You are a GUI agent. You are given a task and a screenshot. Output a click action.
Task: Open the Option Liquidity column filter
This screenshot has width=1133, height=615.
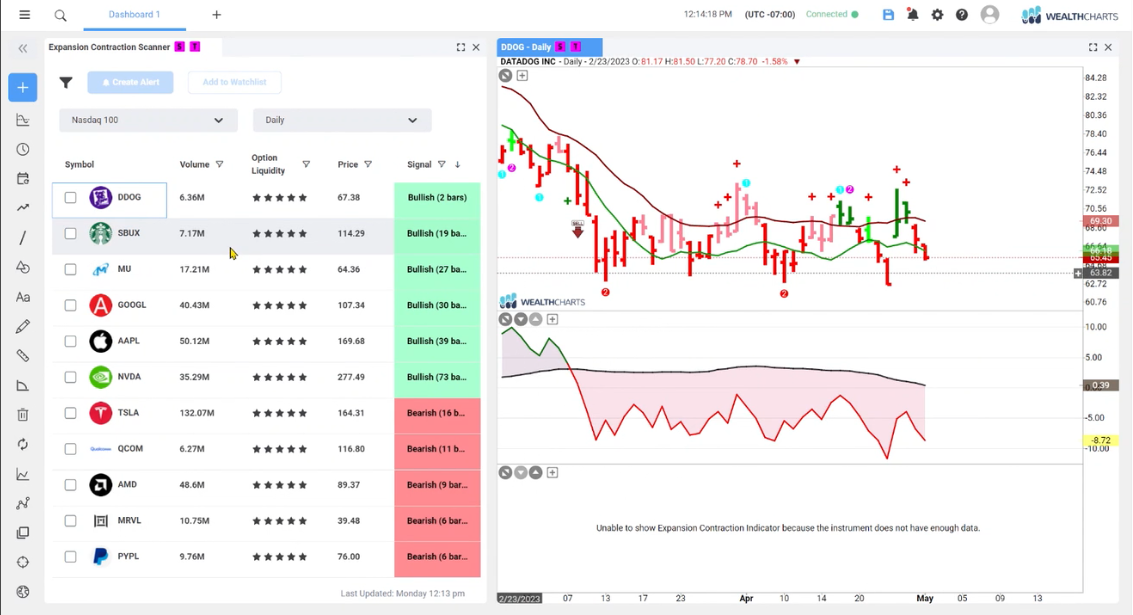coord(306,165)
